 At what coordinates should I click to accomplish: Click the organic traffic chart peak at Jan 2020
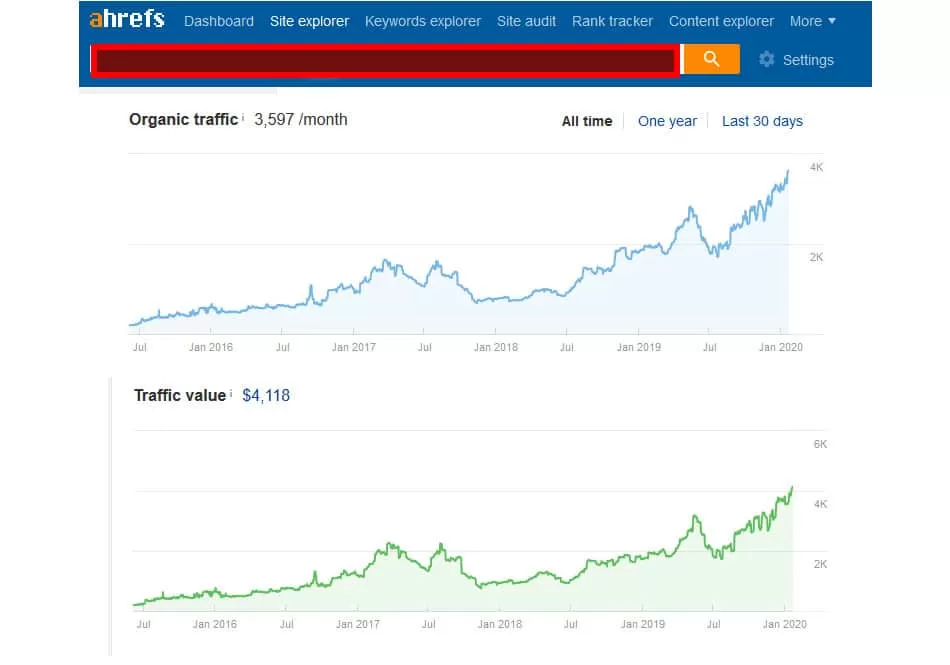(x=787, y=172)
